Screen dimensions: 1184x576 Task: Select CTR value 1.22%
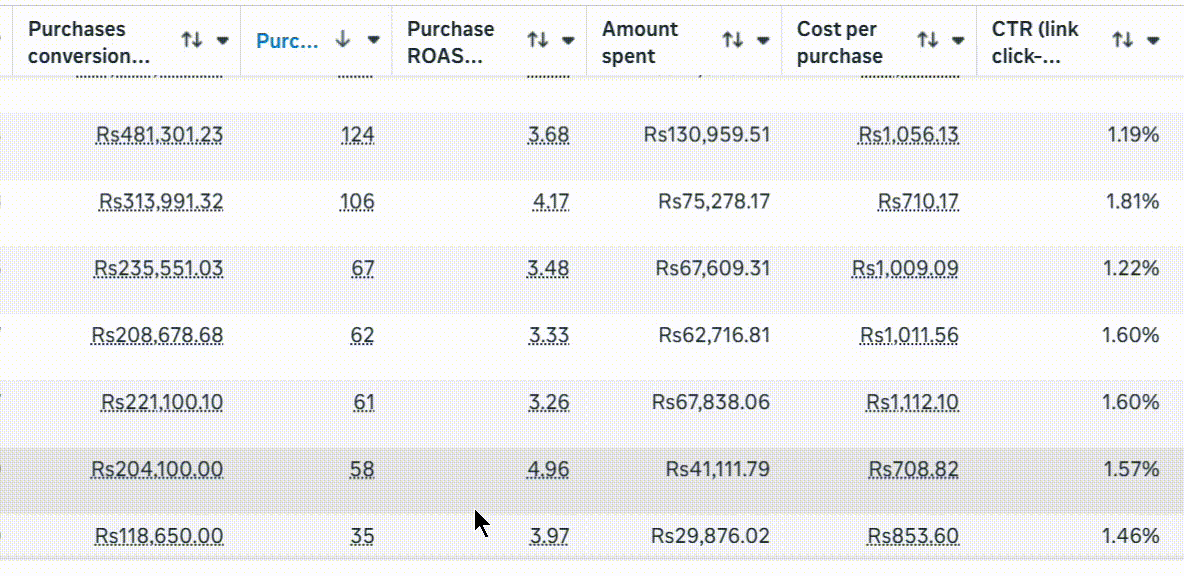(x=1132, y=268)
